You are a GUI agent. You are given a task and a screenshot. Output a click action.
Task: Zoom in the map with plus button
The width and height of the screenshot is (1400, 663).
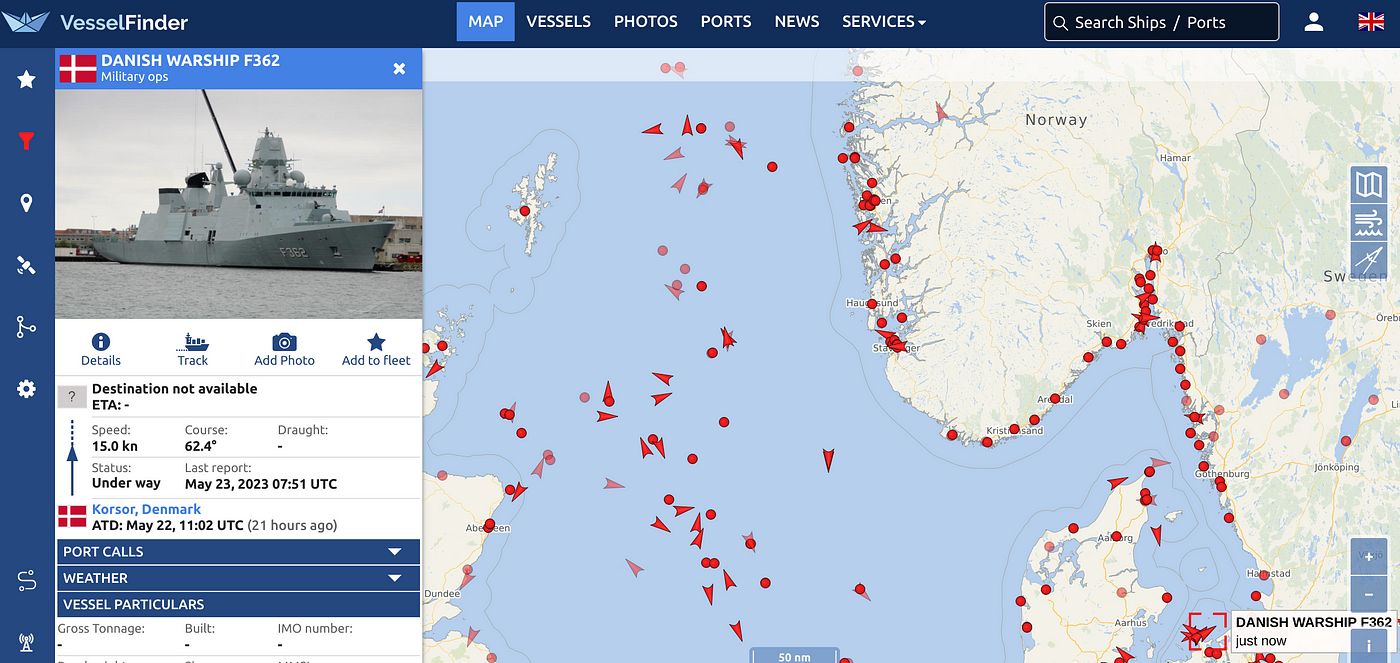(1368, 557)
